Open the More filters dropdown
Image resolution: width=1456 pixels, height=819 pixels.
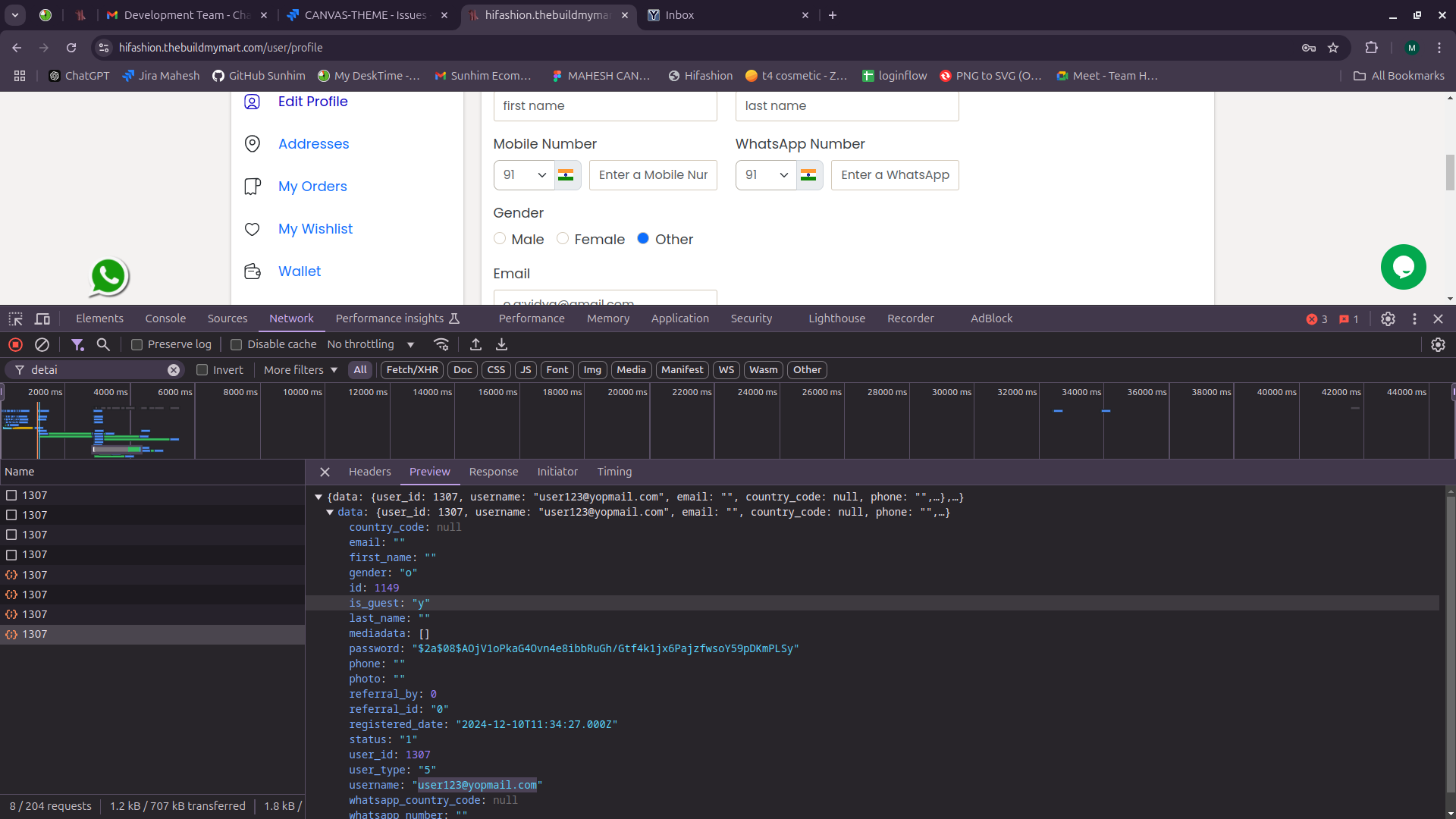300,370
